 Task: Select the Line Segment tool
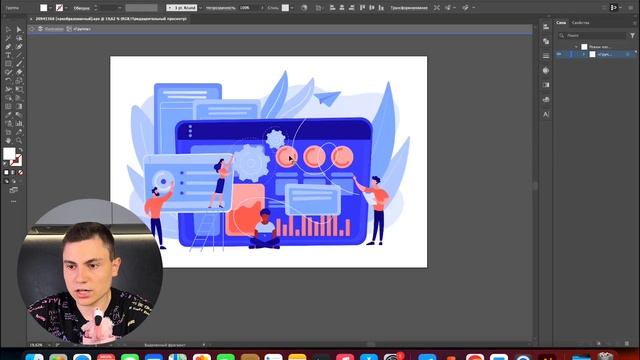click(x=19, y=55)
